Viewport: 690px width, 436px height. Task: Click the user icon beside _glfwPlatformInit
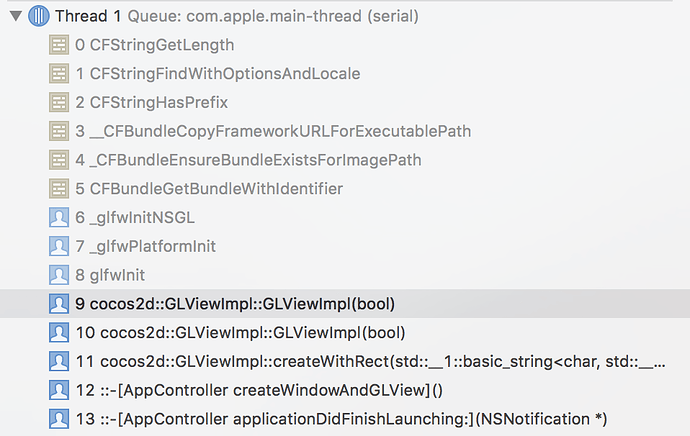tap(60, 246)
